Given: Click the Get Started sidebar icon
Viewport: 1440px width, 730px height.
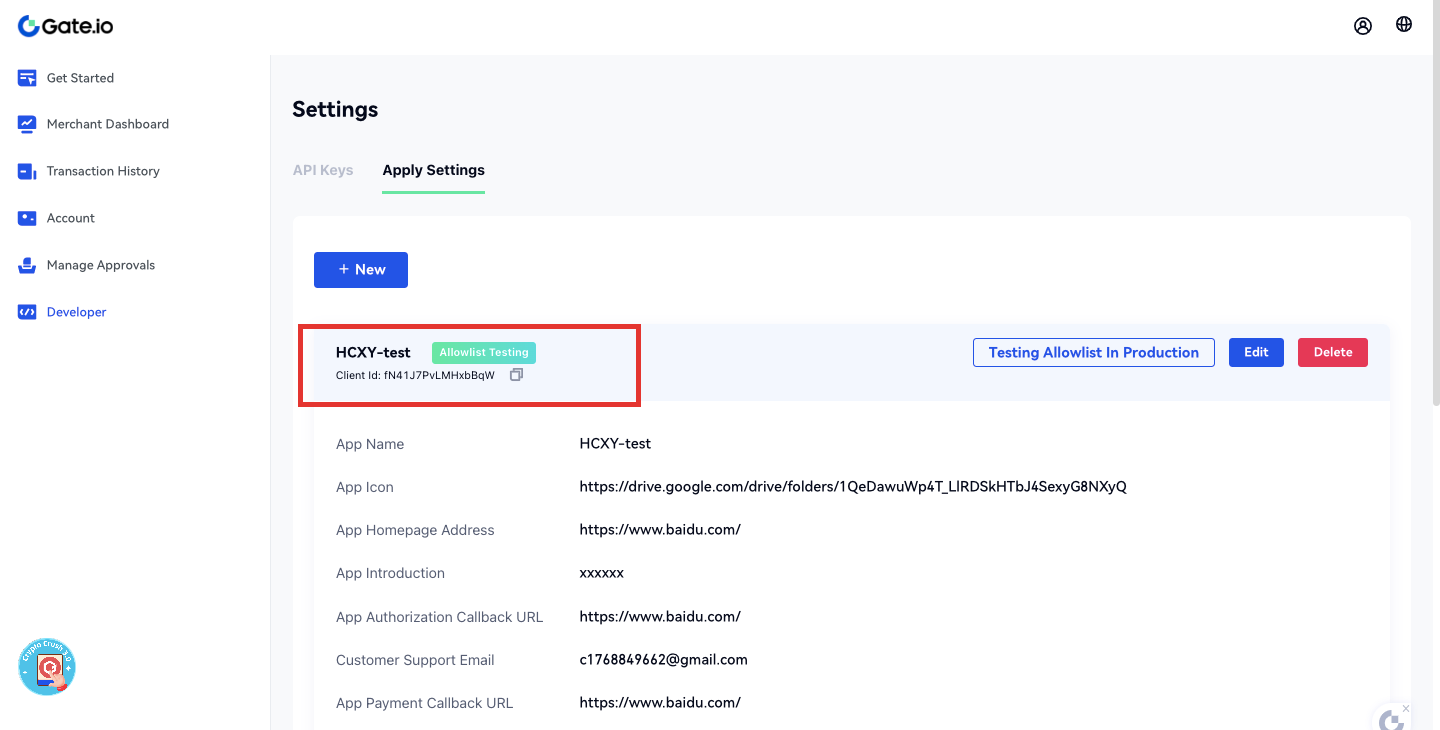Looking at the screenshot, I should 27,78.
